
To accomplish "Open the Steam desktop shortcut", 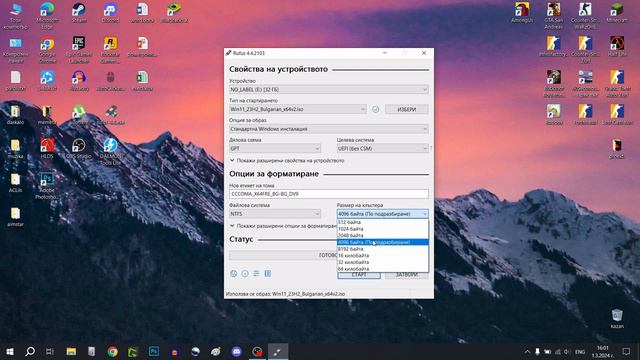I will pyautogui.click(x=79, y=13).
